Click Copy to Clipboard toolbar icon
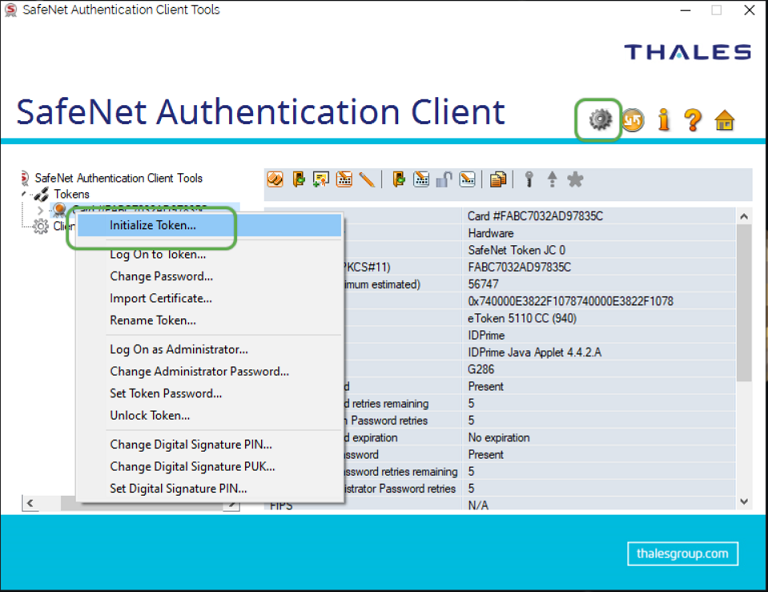 point(498,179)
